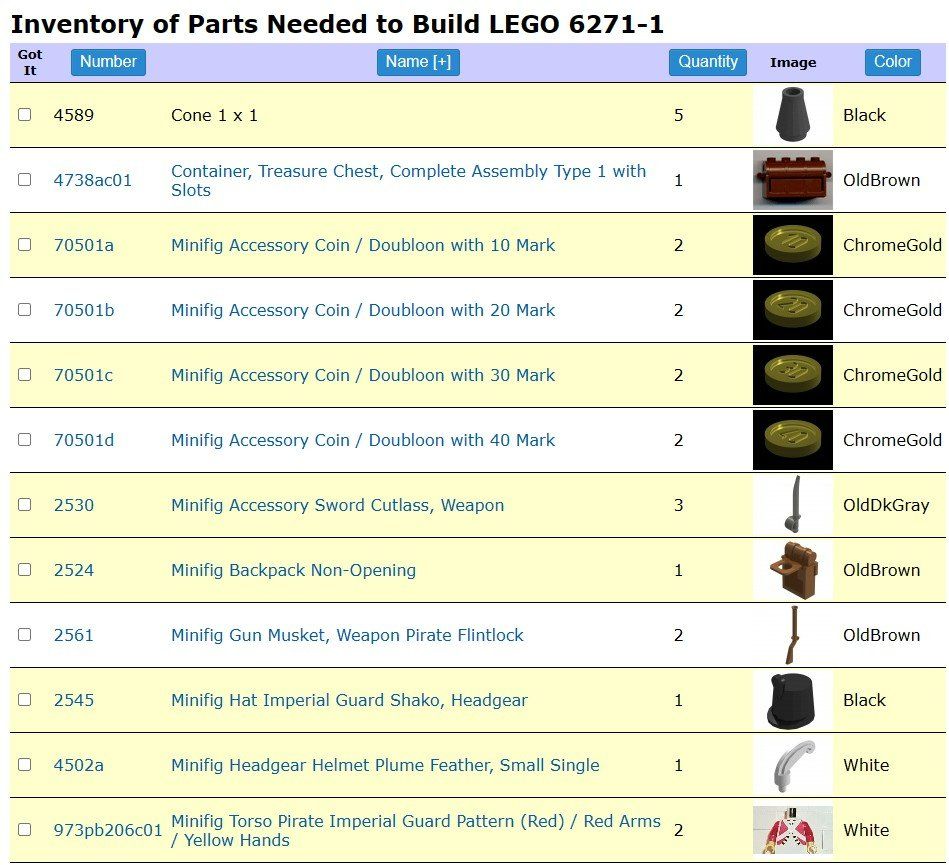Viewport: 949px width, 865px height.
Task: Click the ChromeGold color in the 70501a row
Action: [x=892, y=245]
